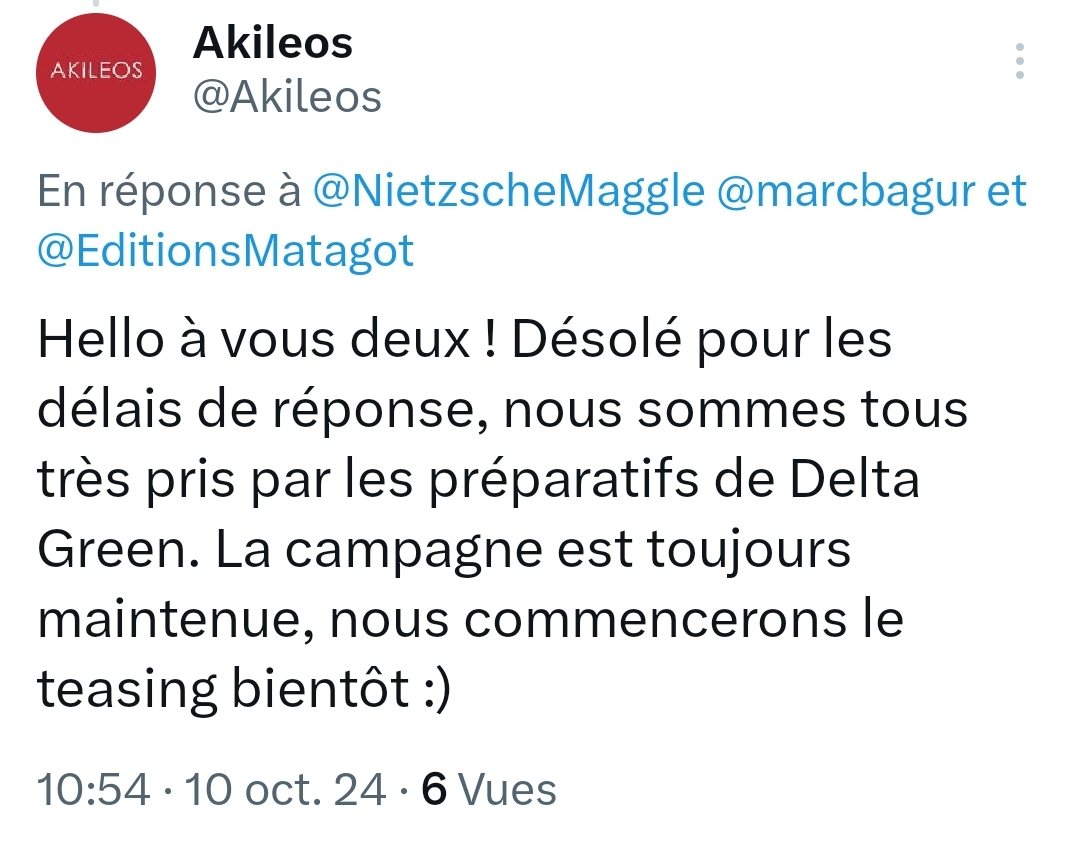Image resolution: width=1080 pixels, height=841 pixels.
Task: Click the red Akileos profile avatar
Action: [x=96, y=71]
